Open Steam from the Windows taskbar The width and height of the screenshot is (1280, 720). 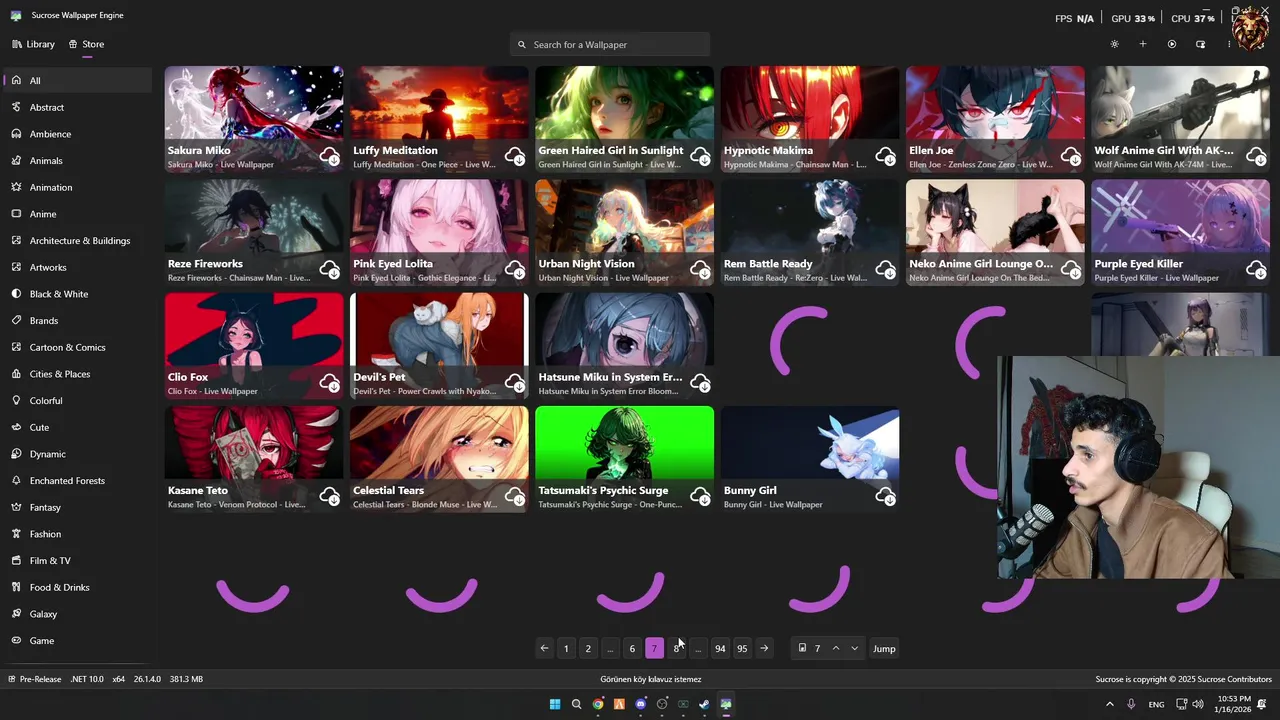pos(704,704)
